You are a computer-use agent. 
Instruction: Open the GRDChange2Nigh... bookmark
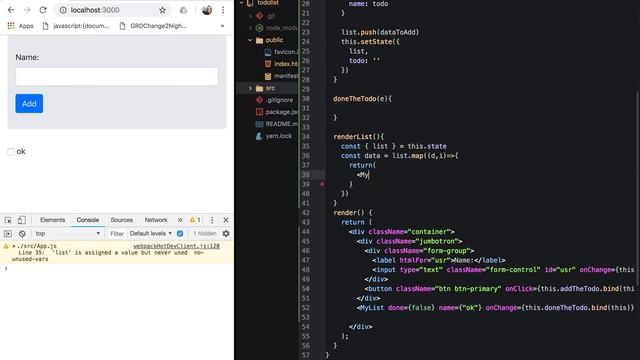point(153,26)
